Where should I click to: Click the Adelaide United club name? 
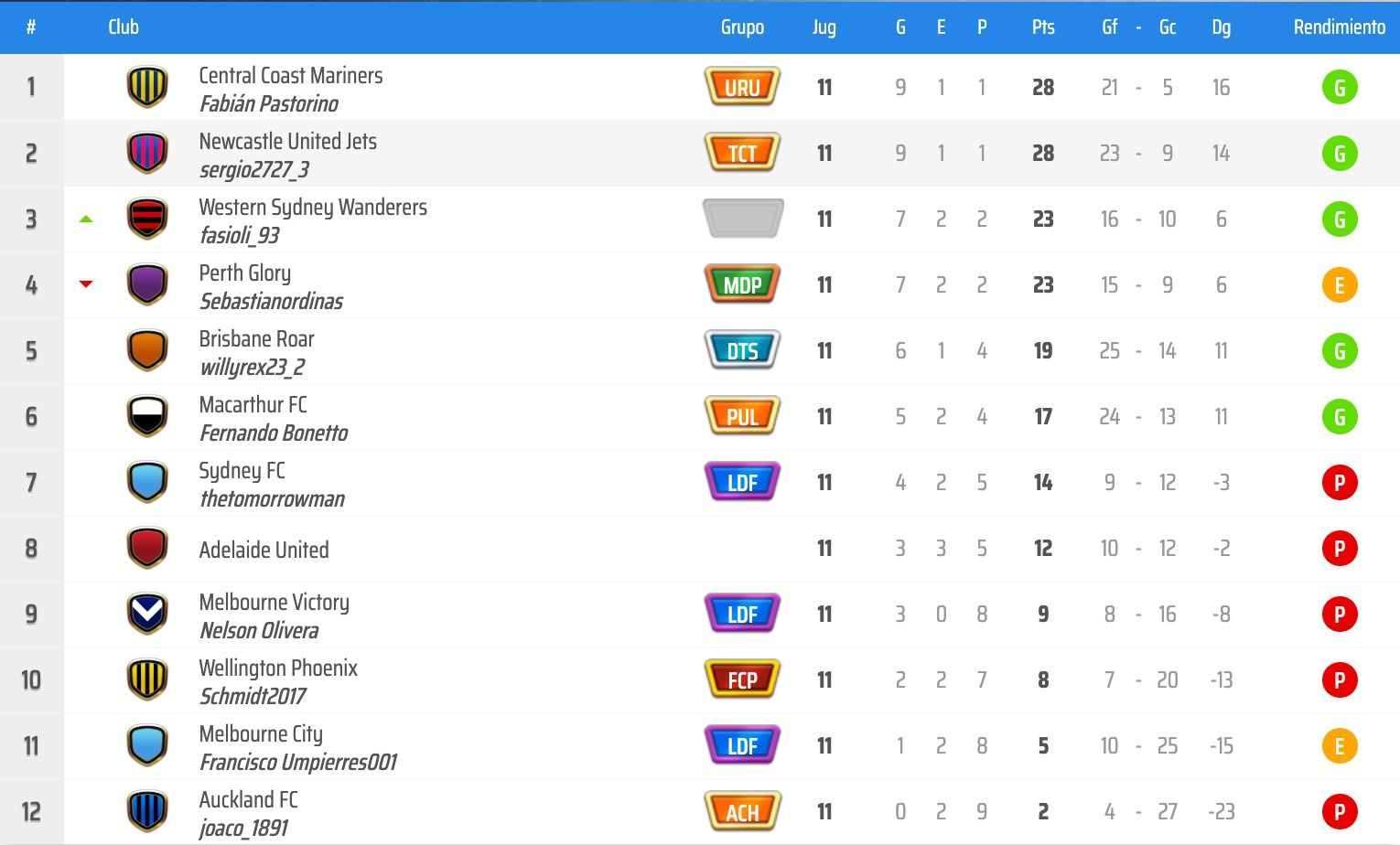point(264,550)
